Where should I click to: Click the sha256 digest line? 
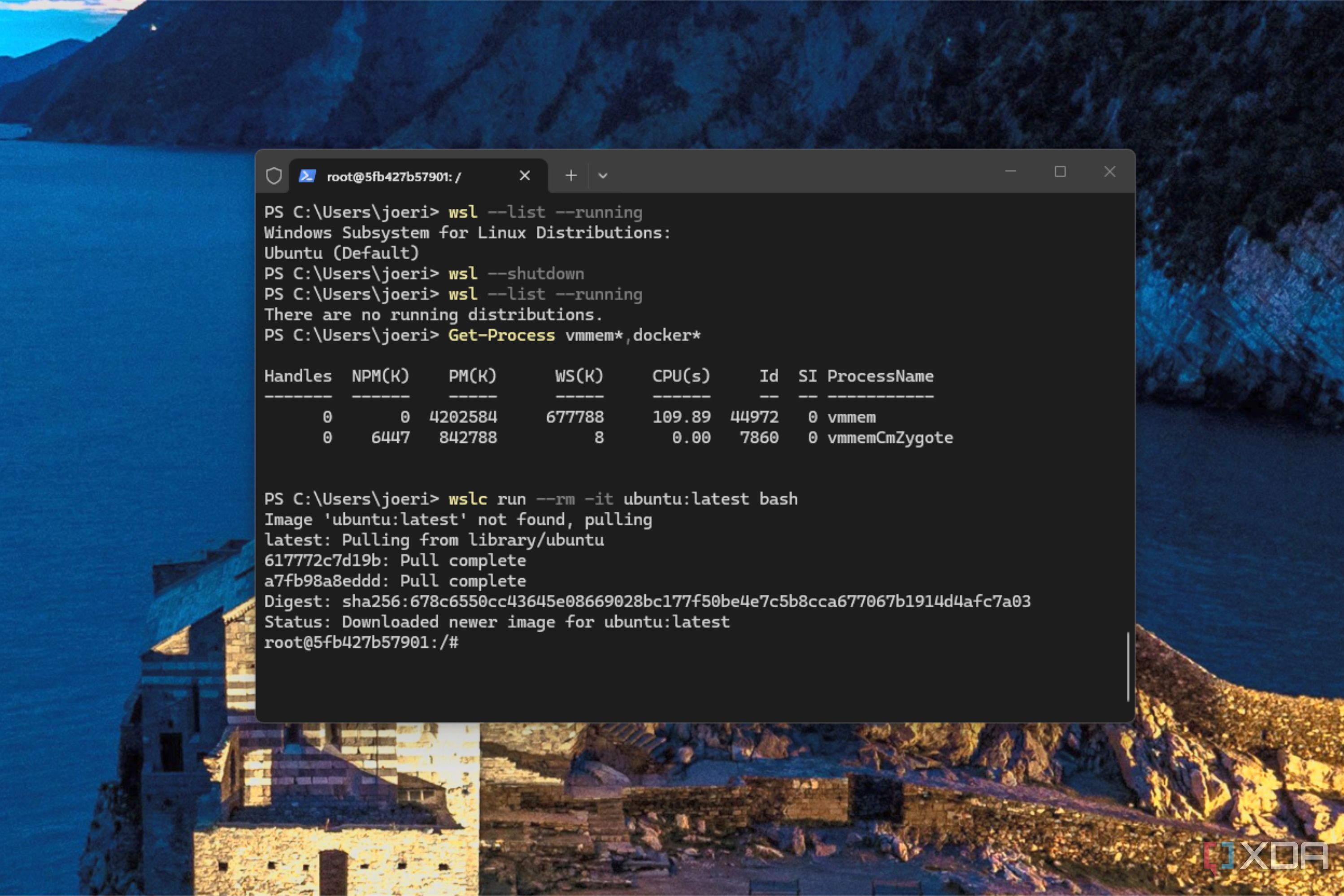[x=647, y=602]
